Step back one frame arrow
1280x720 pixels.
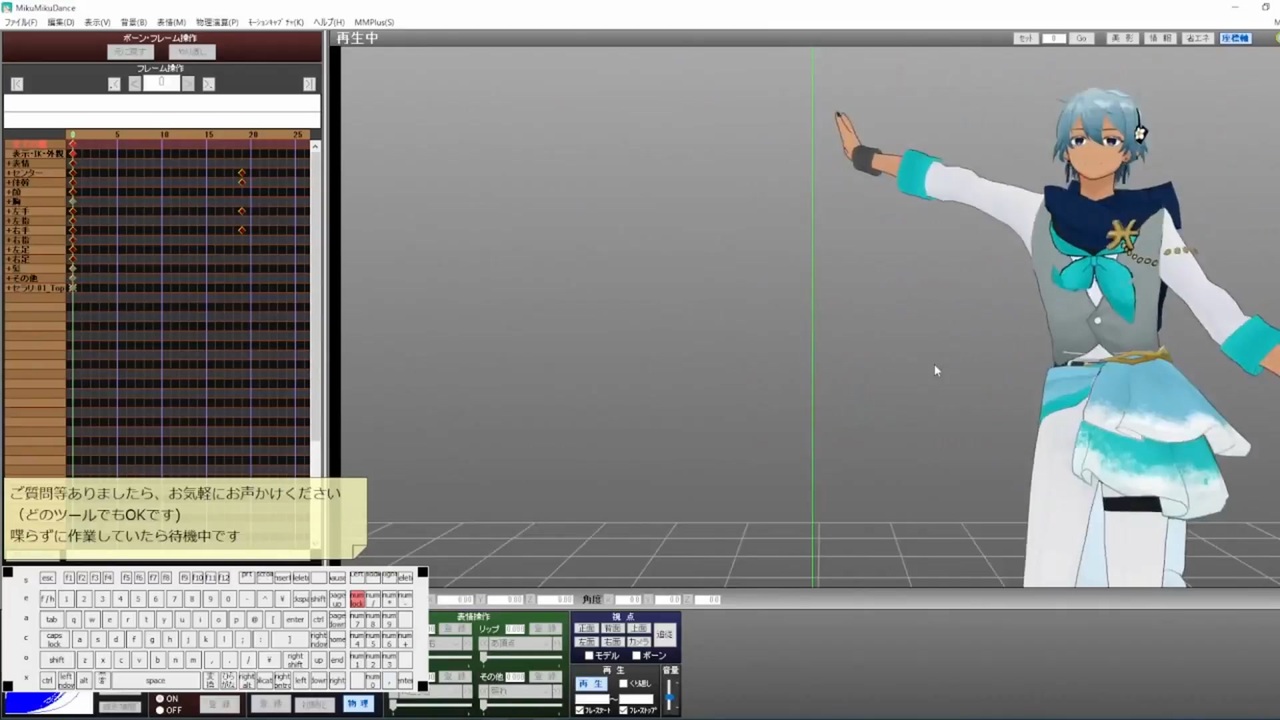(135, 84)
